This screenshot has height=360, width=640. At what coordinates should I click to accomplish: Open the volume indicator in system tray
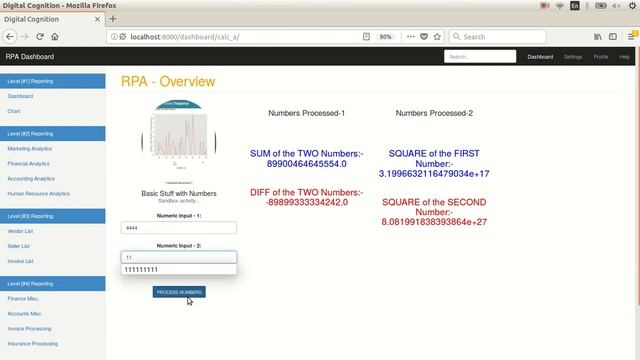point(616,6)
